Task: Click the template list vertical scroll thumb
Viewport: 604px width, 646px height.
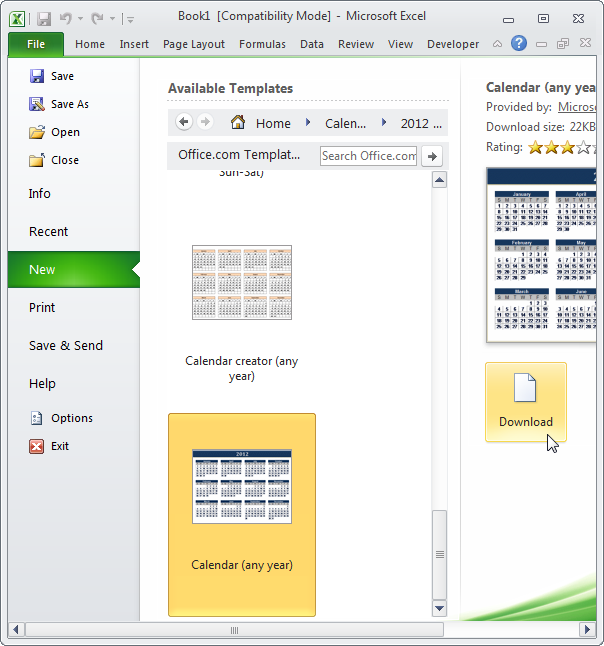Action: coord(440,555)
